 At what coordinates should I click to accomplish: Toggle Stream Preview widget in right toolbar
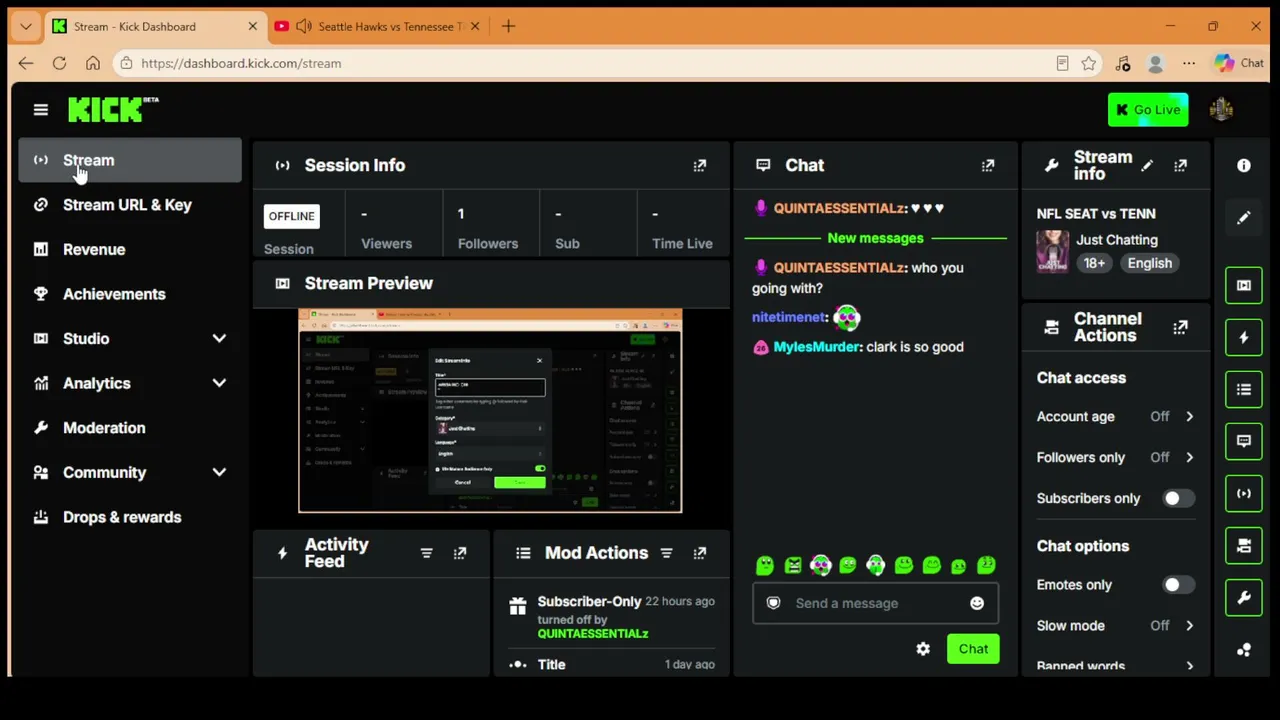(1244, 285)
